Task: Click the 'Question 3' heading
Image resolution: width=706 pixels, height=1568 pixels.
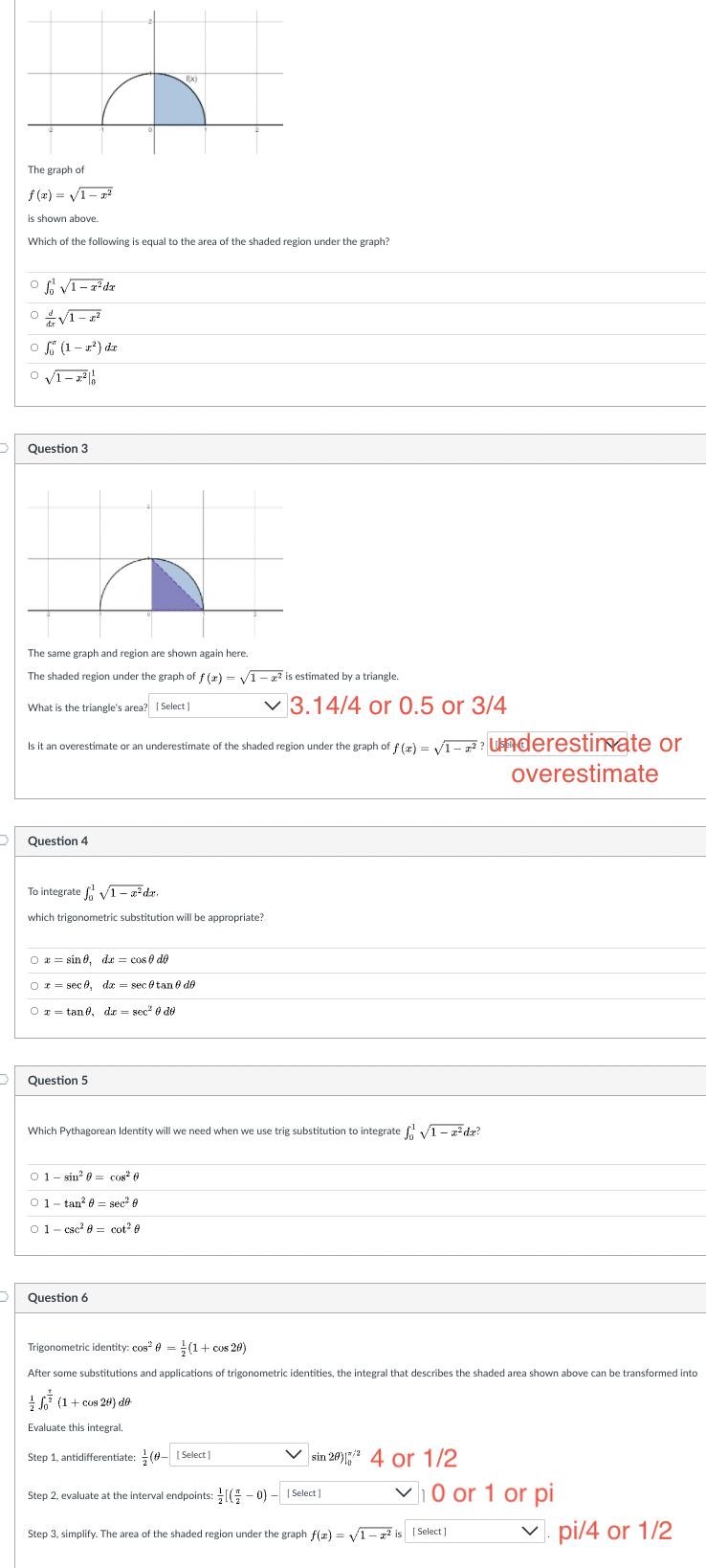Action: coord(57,448)
